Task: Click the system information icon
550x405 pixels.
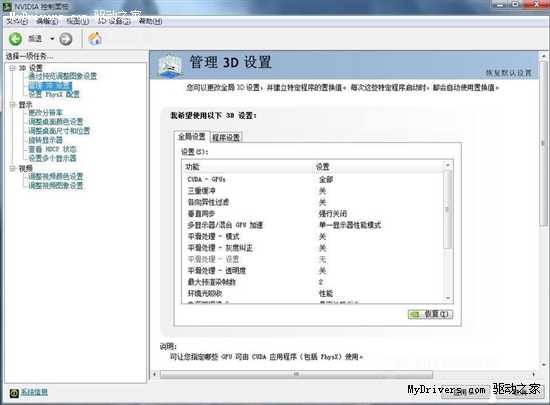Action: click(x=14, y=393)
